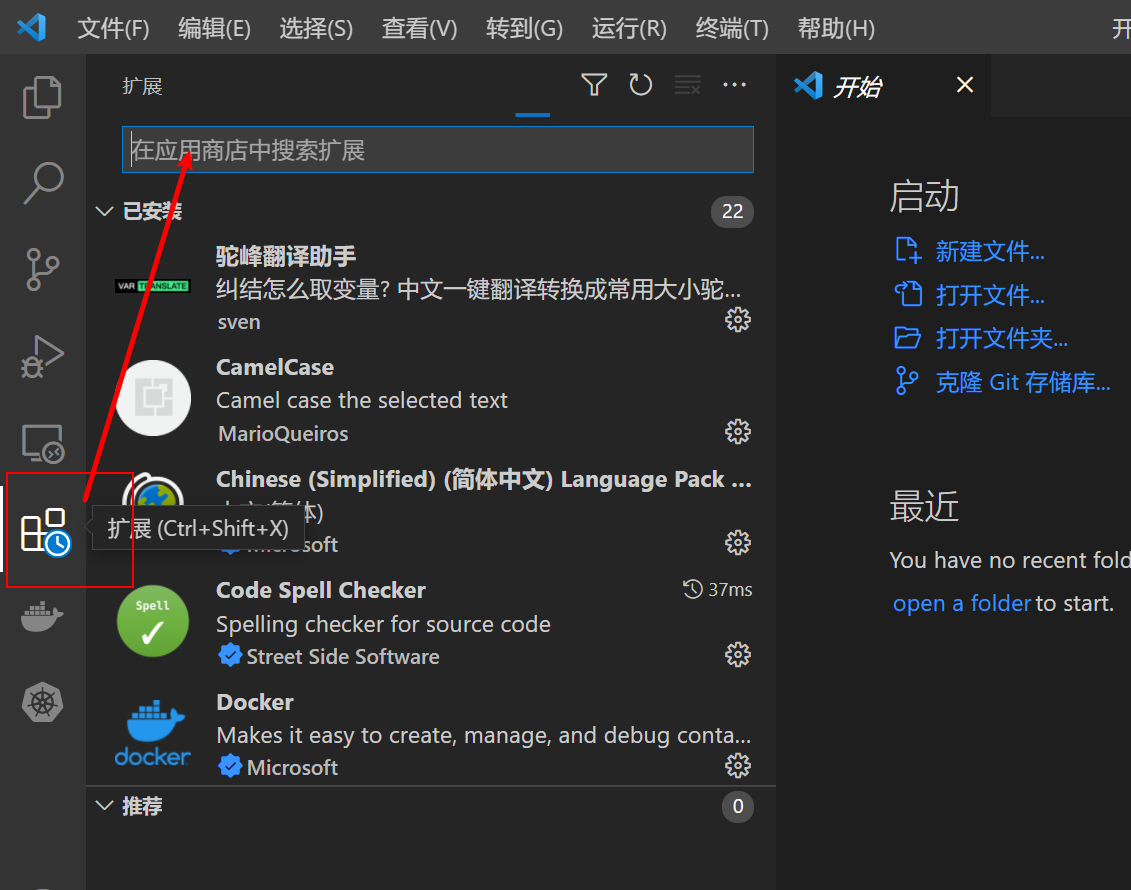Open the 选择(S) menu
1131x890 pixels.
(316, 29)
